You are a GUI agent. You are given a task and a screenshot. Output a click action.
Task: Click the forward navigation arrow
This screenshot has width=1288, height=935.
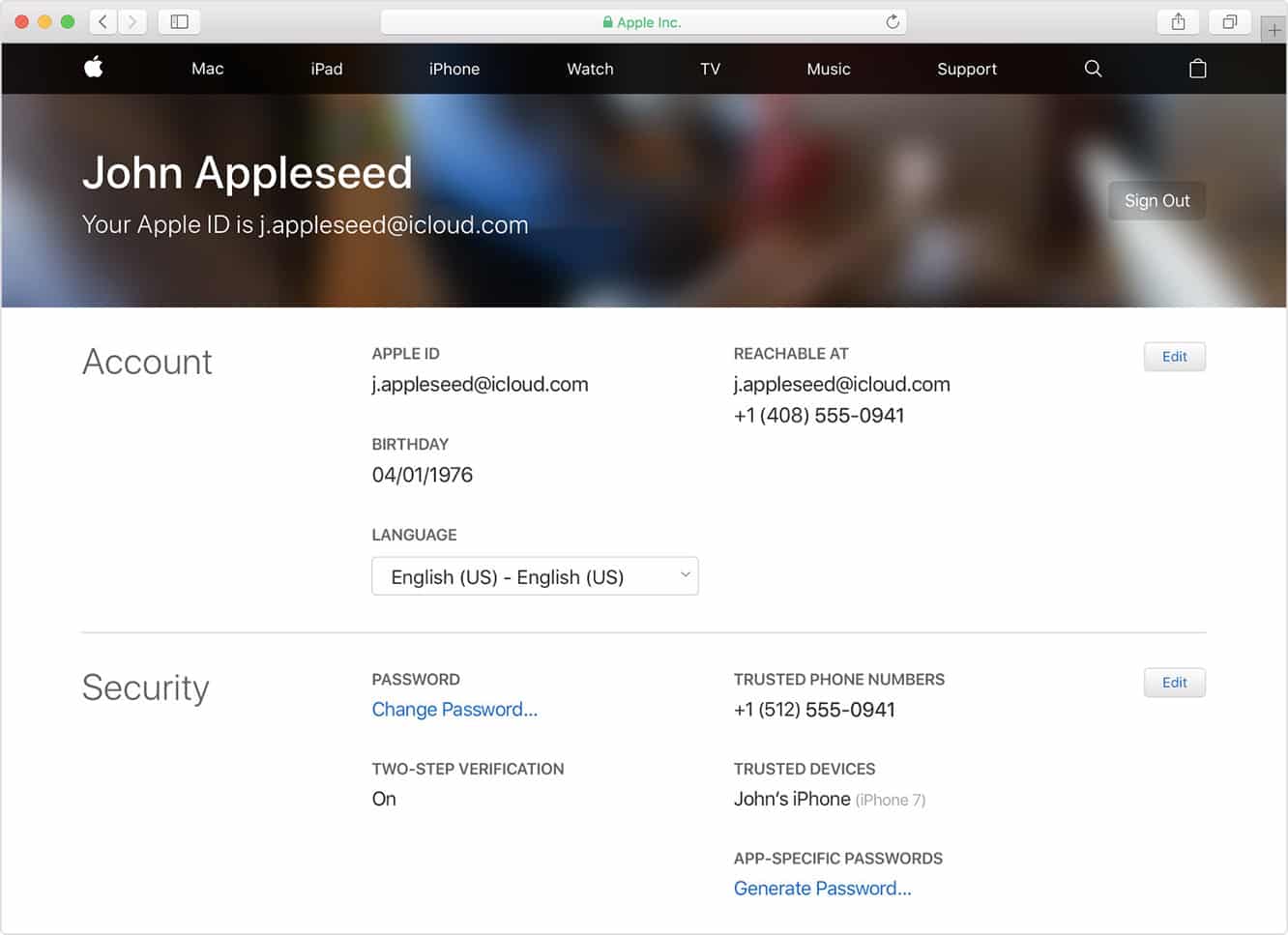[132, 21]
